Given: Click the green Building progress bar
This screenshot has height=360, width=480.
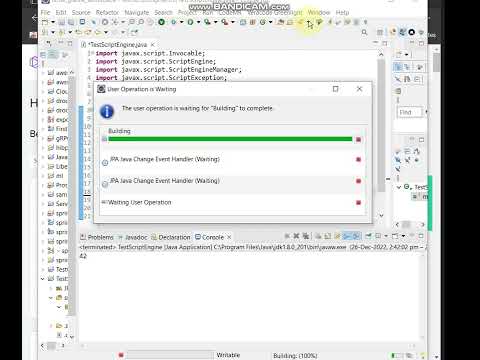Looking at the screenshot, I should 230,139.
